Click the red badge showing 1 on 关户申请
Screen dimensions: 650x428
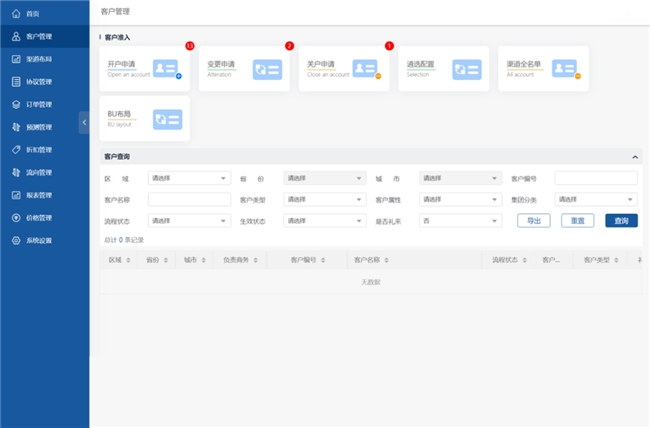[389, 46]
